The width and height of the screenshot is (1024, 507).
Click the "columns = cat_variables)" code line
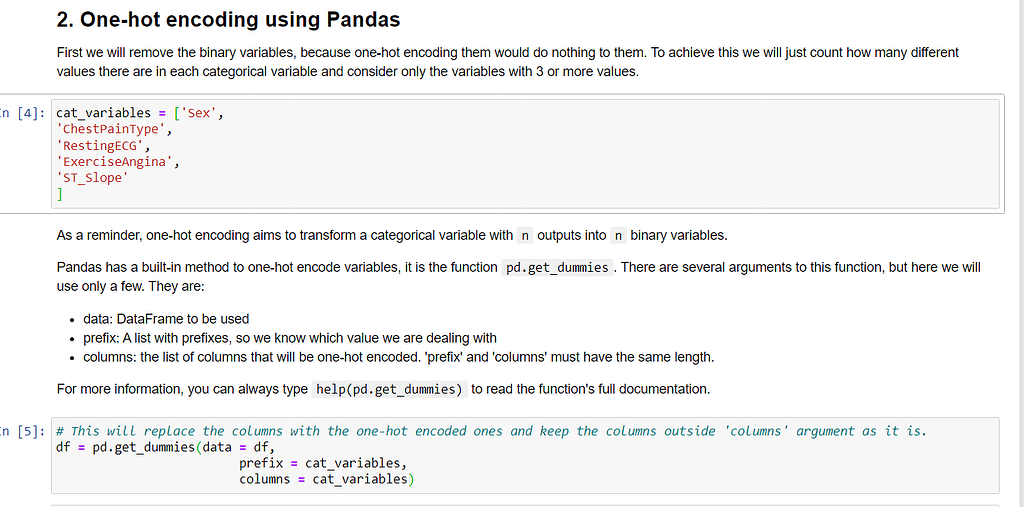pyautogui.click(x=326, y=479)
